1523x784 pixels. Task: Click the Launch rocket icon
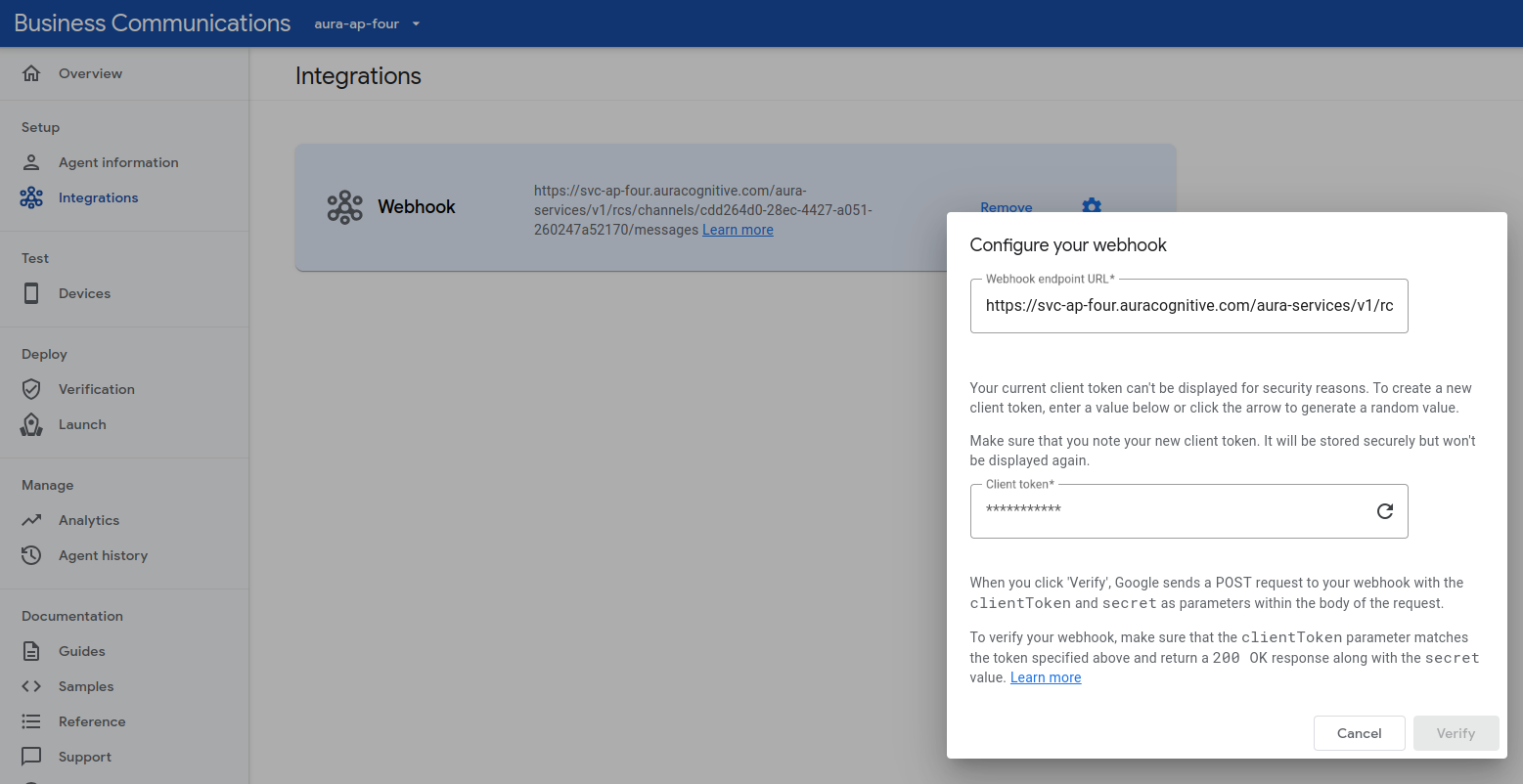tap(31, 424)
